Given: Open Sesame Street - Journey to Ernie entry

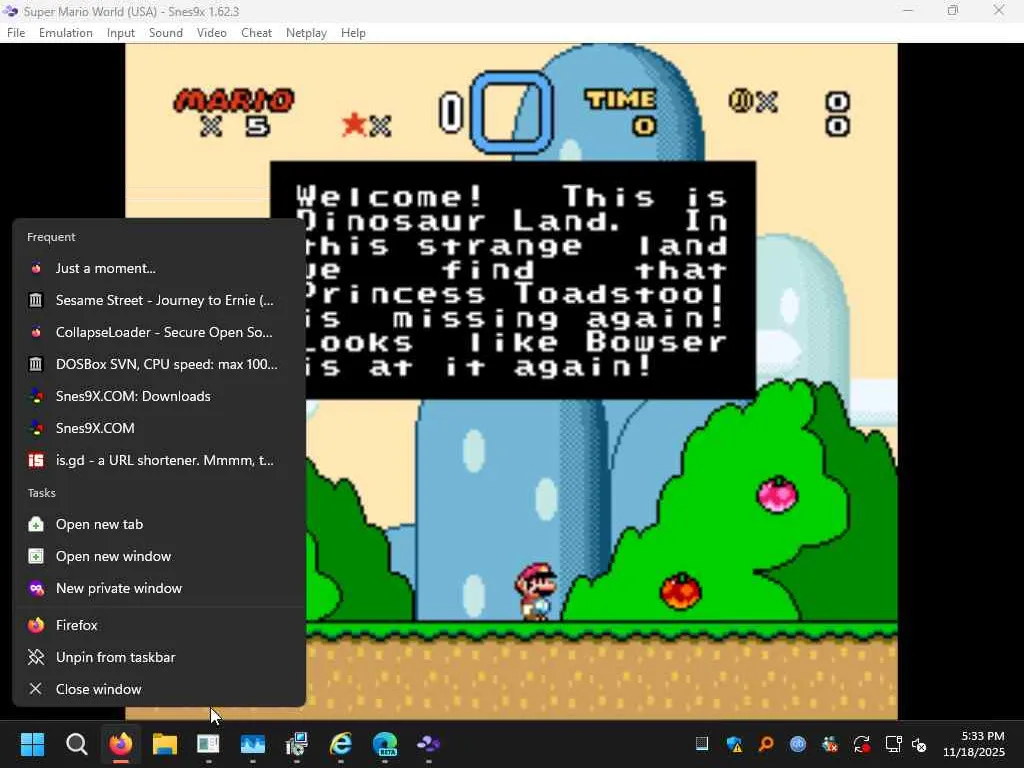Looking at the screenshot, I should [x=159, y=300].
